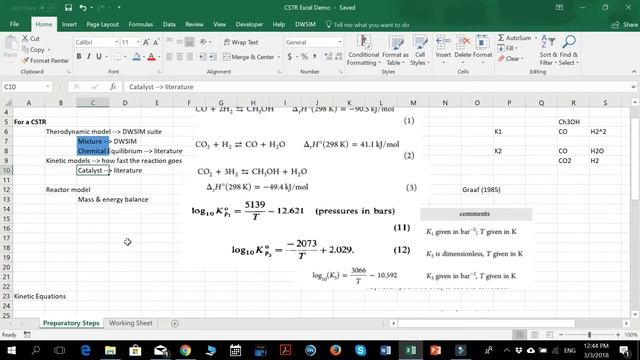Click AutoSum sigma button
640x360 pixels.
pos(514,38)
